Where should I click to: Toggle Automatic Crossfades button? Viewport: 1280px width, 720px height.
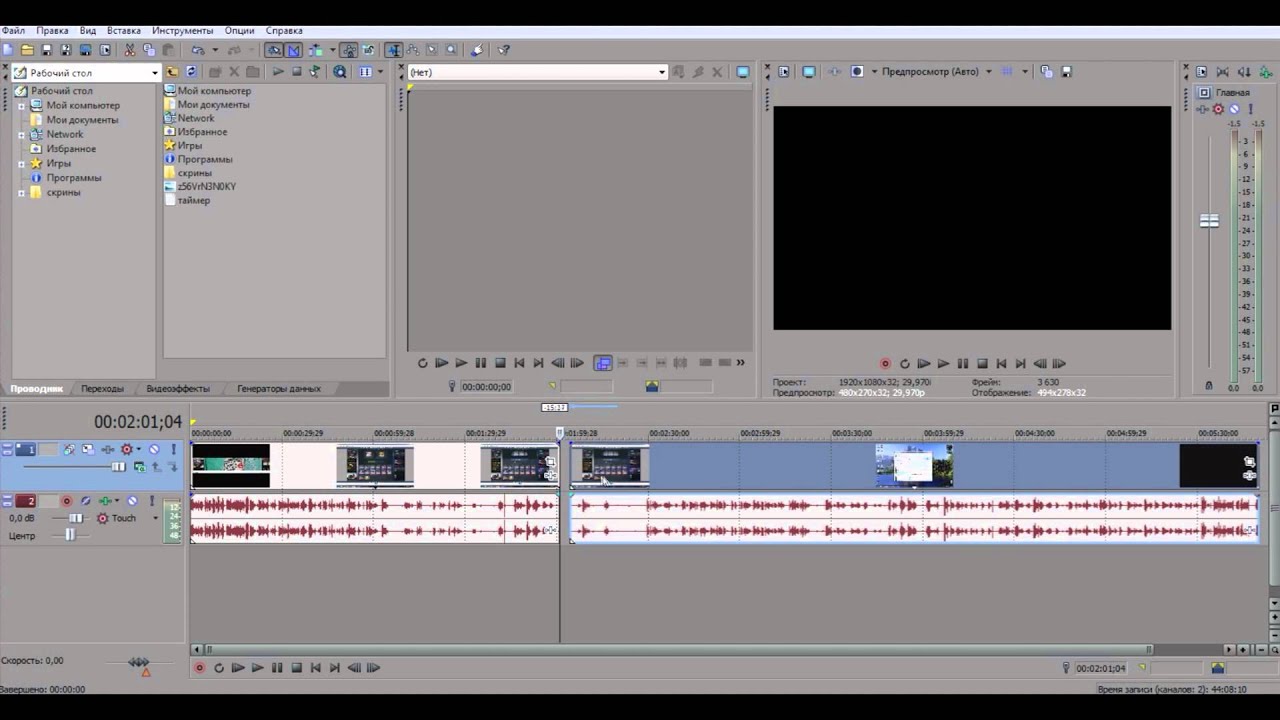point(293,50)
